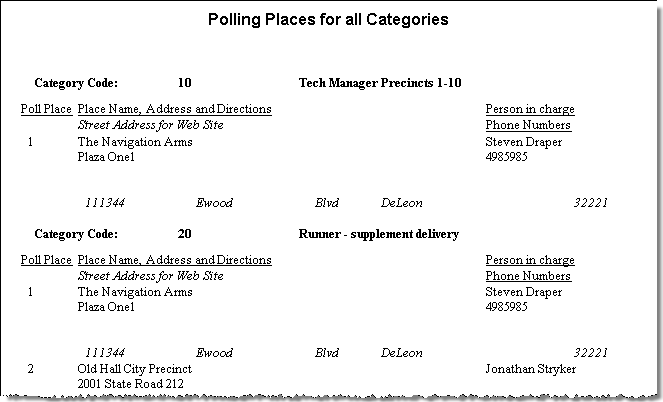Viewport: 663px width, 402px height.
Task: Click first Place Name, Address and Directions header
Action: [x=175, y=109]
